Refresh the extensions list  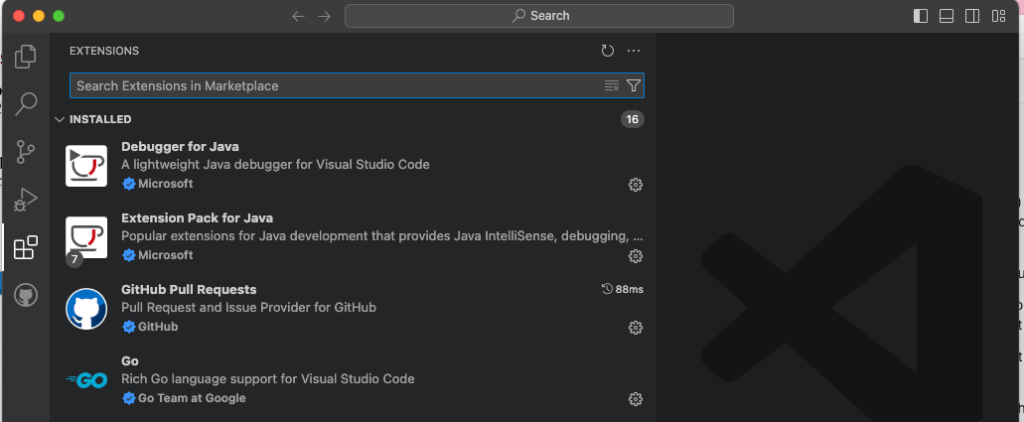point(607,51)
